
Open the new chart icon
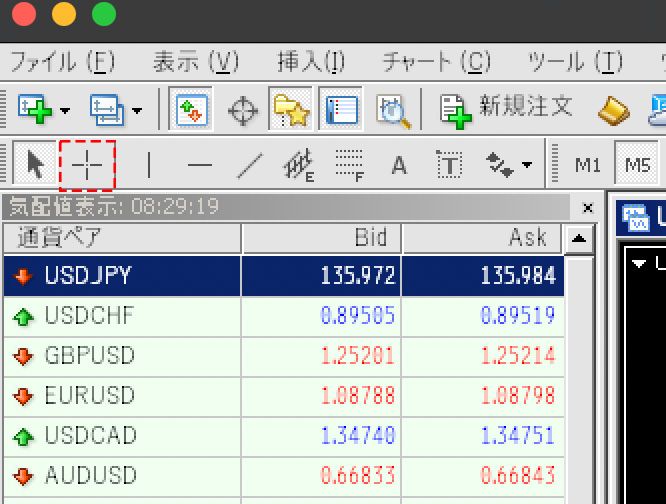tap(35, 110)
